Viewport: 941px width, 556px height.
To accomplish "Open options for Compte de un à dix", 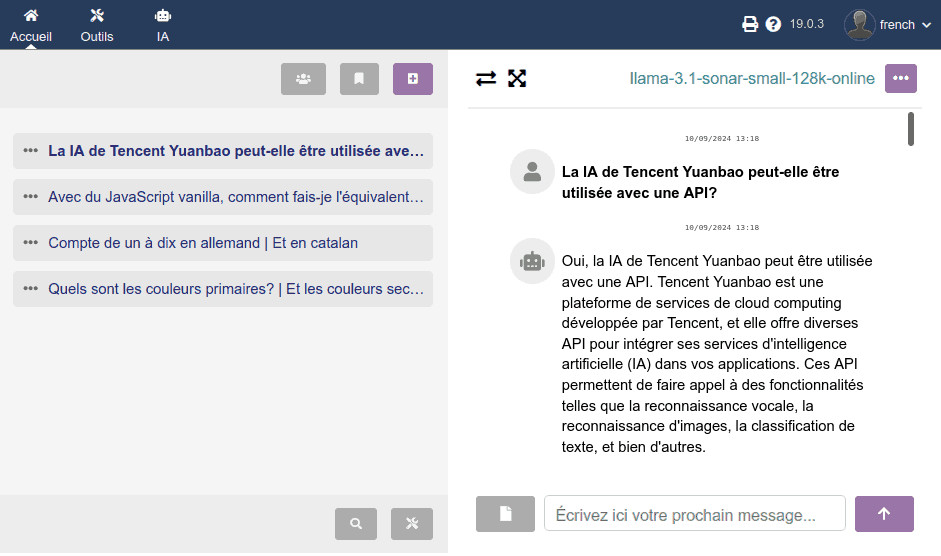I will [x=31, y=243].
